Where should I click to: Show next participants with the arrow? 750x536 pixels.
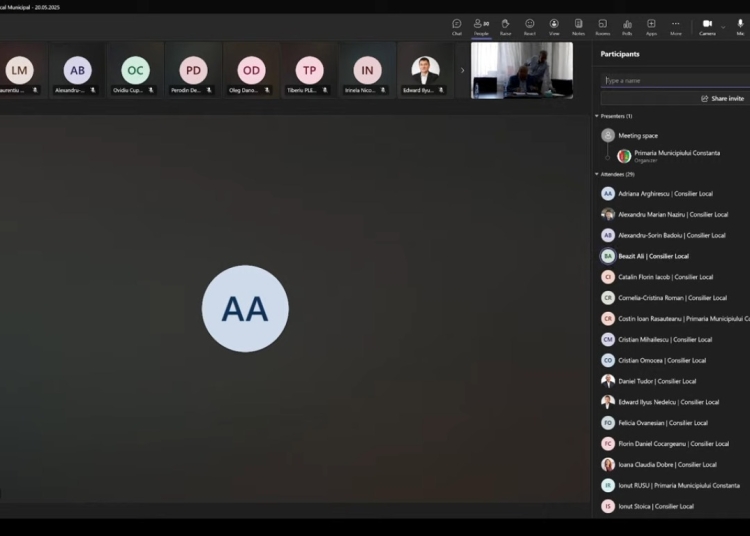pyautogui.click(x=462, y=70)
